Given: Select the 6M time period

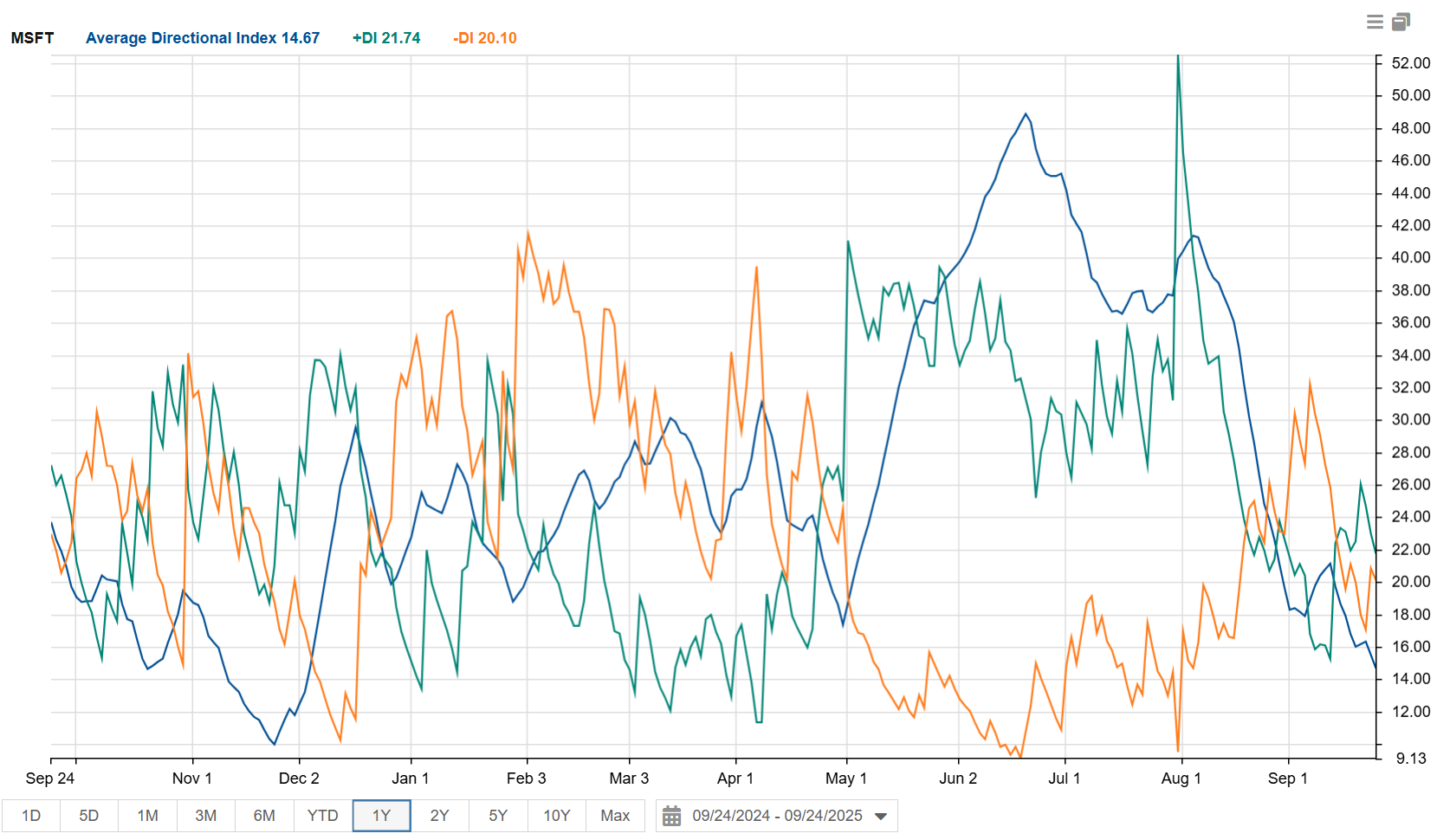Looking at the screenshot, I should click(x=264, y=816).
